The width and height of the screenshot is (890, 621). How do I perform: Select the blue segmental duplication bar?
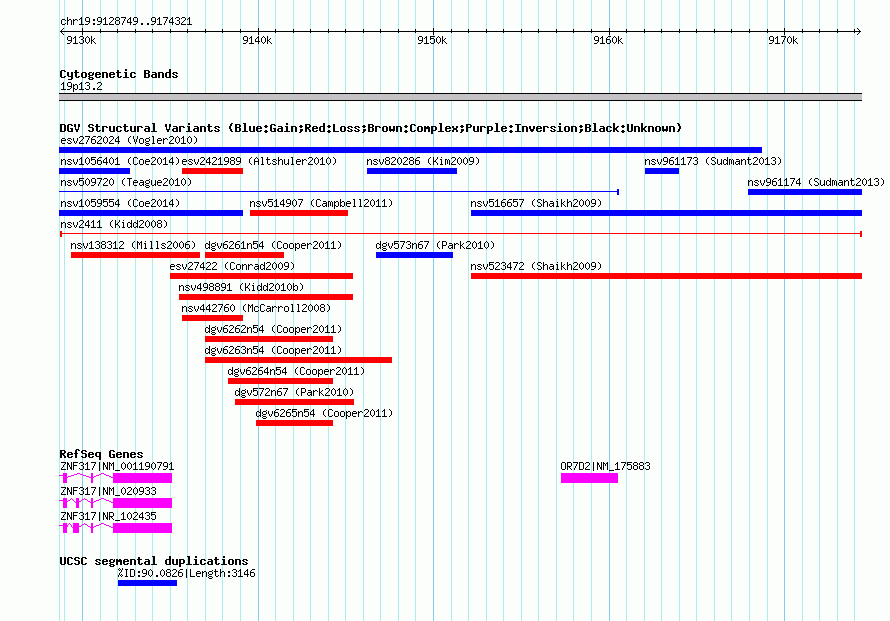147,583
